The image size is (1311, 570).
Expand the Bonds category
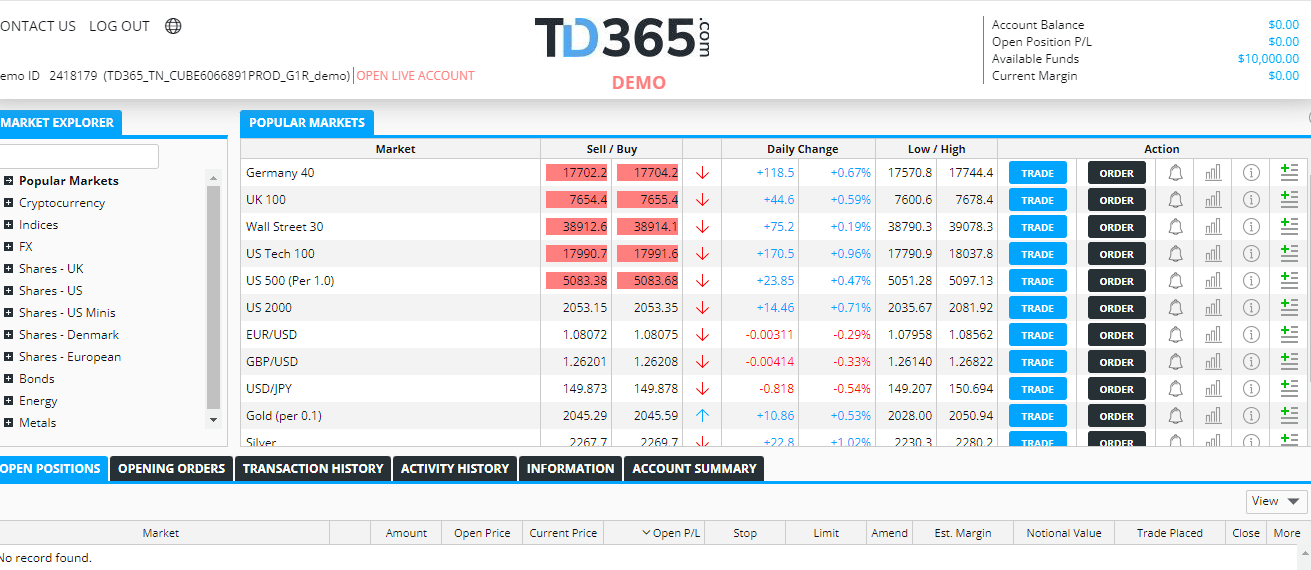click(8, 379)
